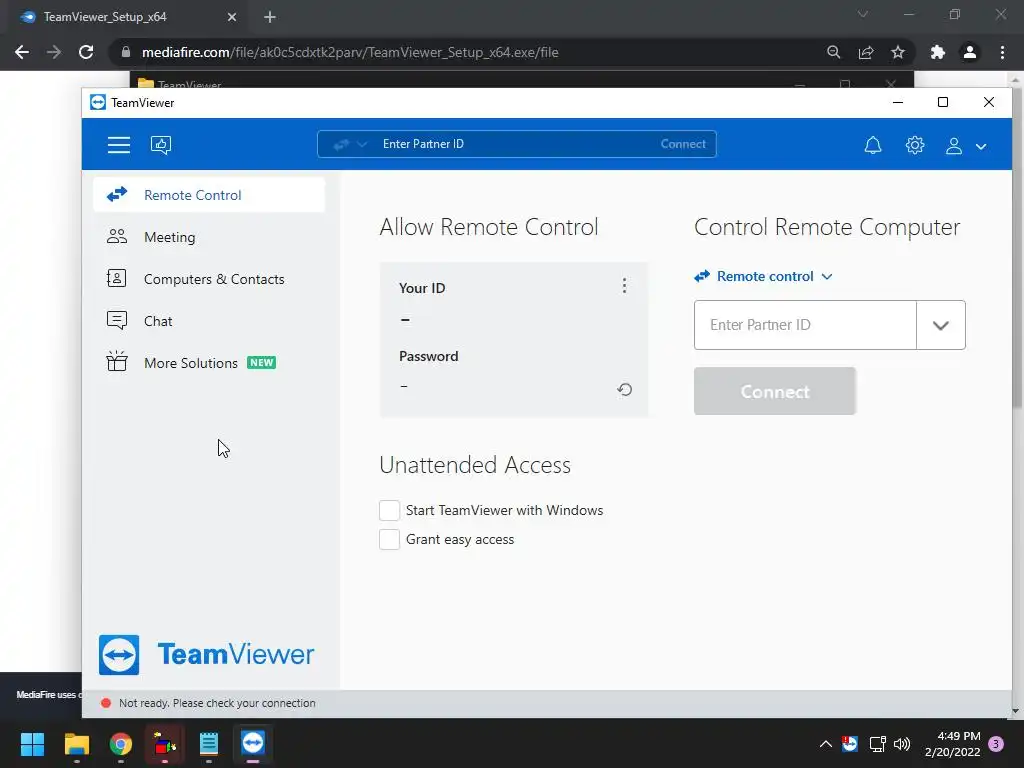1024x768 pixels.
Task: Open the clock showing 4:49 PM
Action: 952,744
